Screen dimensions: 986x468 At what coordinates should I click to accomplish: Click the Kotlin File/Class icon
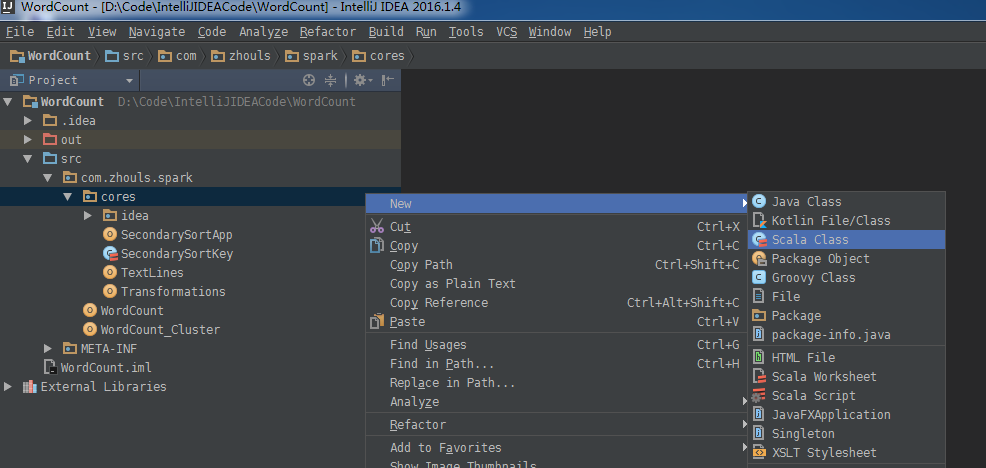tap(760, 220)
